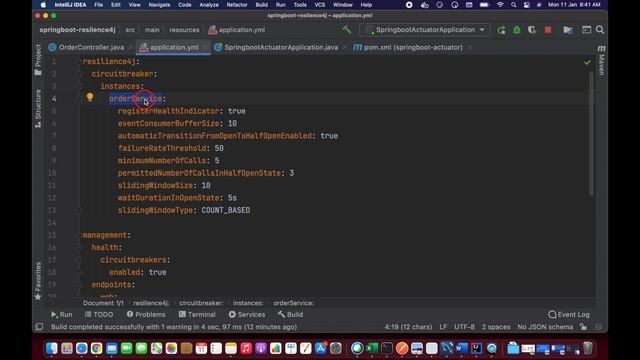
Task: Open the Structure tool window
Action: [38, 108]
